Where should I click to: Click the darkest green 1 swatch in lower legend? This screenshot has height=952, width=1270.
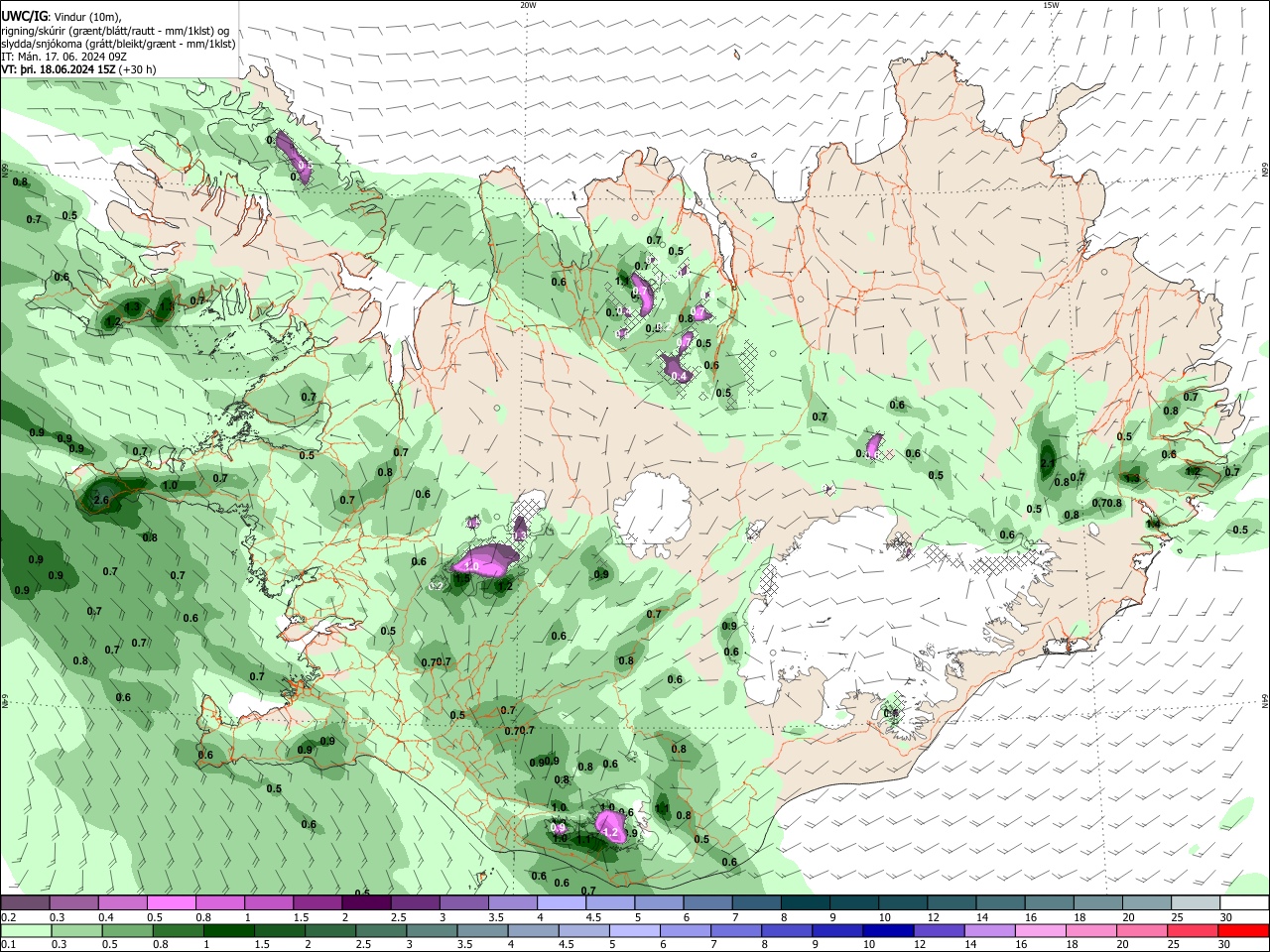point(228,930)
